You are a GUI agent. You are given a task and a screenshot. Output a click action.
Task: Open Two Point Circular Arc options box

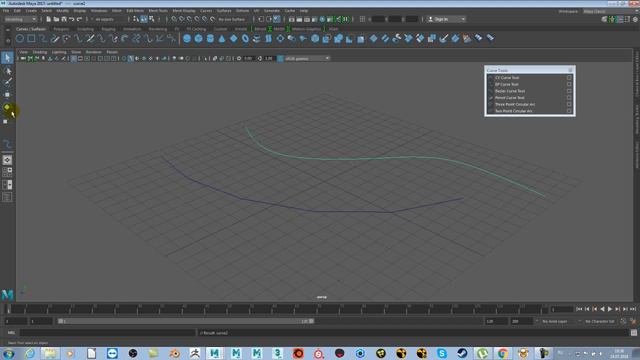click(x=569, y=111)
